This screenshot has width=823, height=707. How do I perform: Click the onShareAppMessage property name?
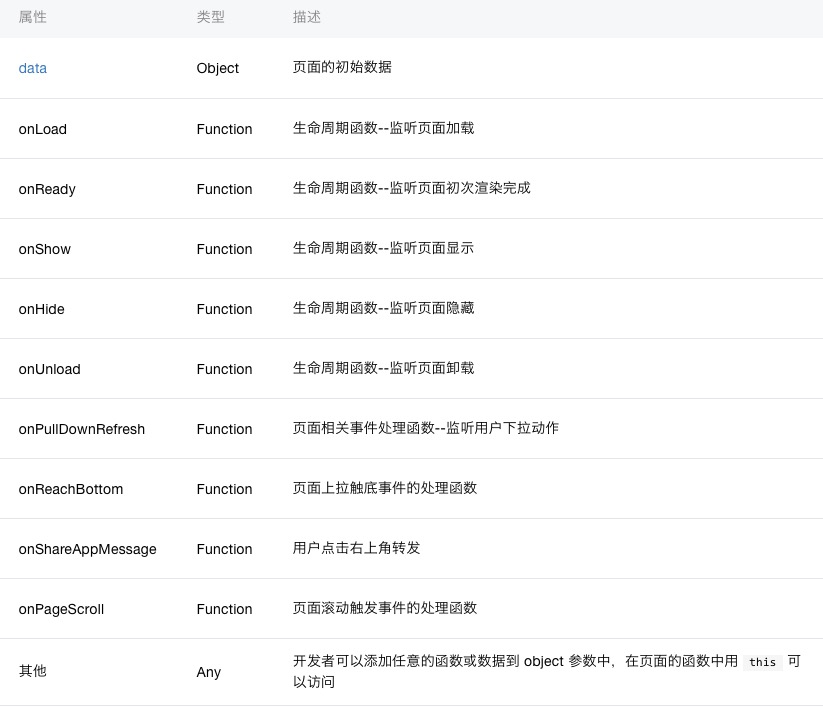coord(88,550)
